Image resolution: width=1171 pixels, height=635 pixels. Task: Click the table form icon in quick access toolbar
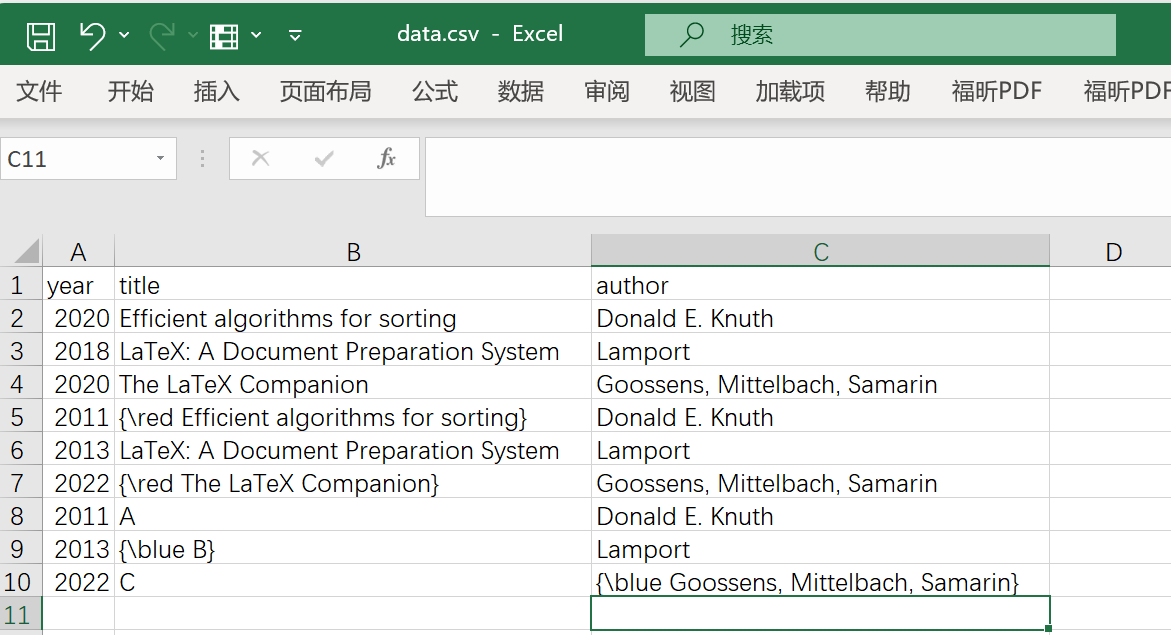point(224,35)
